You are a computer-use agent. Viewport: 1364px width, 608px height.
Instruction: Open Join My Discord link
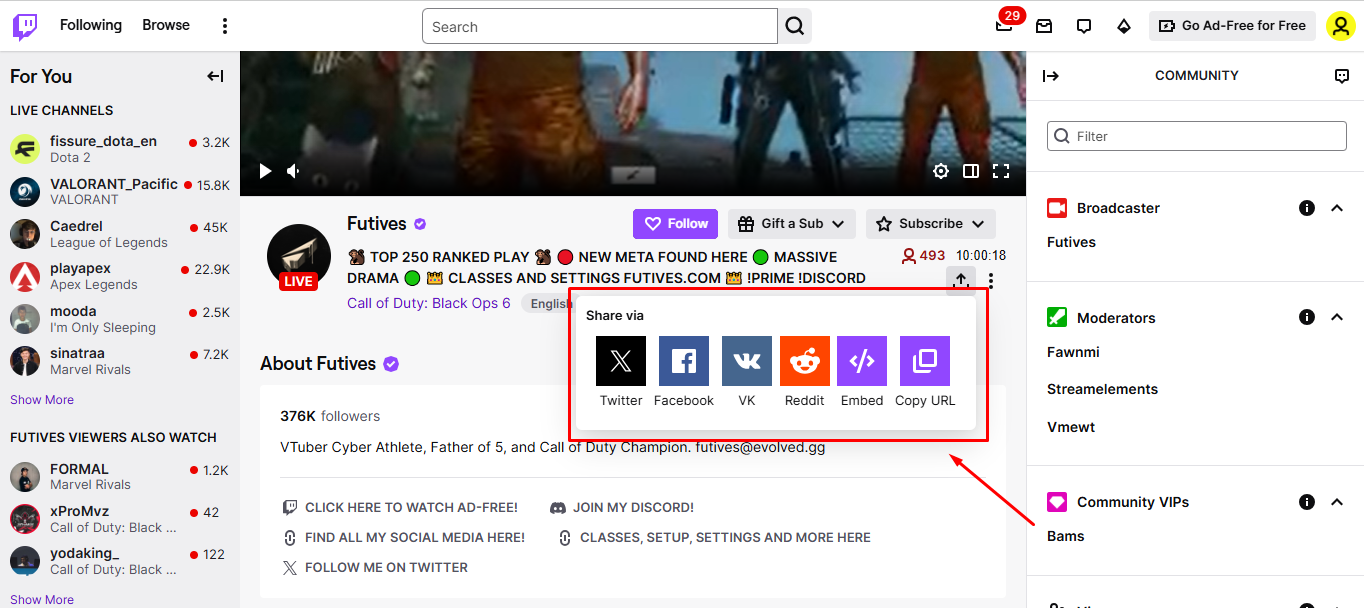click(622, 508)
